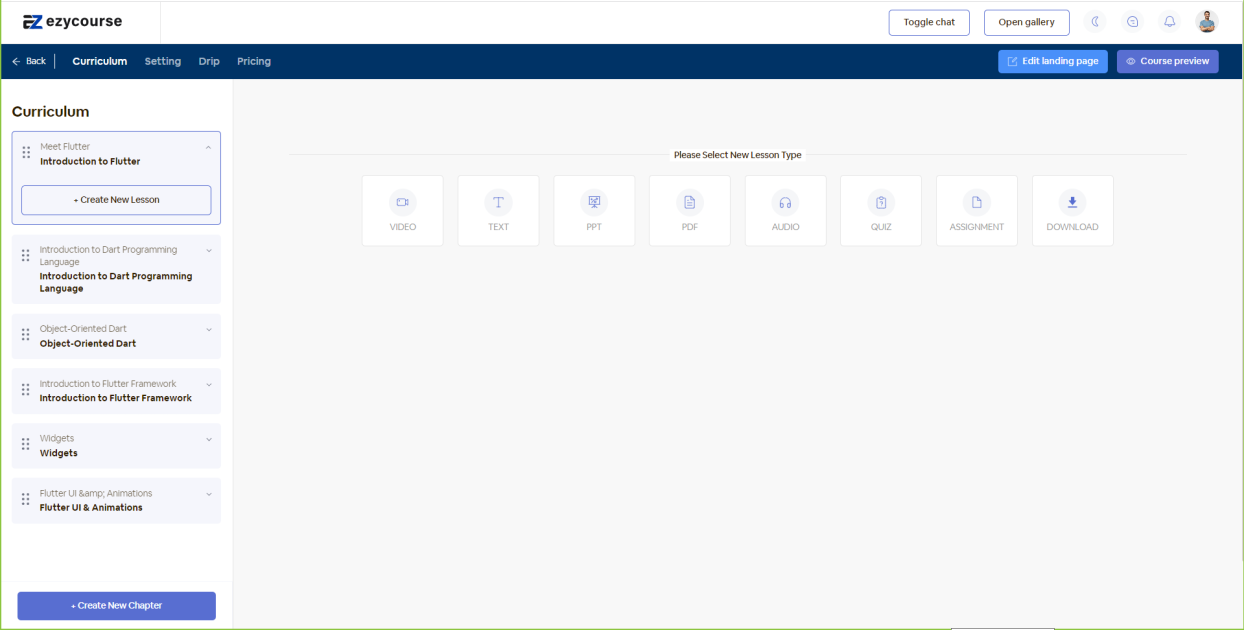The height and width of the screenshot is (630, 1244).
Task: Pick the PPT lesson type icon
Action: 594,203
